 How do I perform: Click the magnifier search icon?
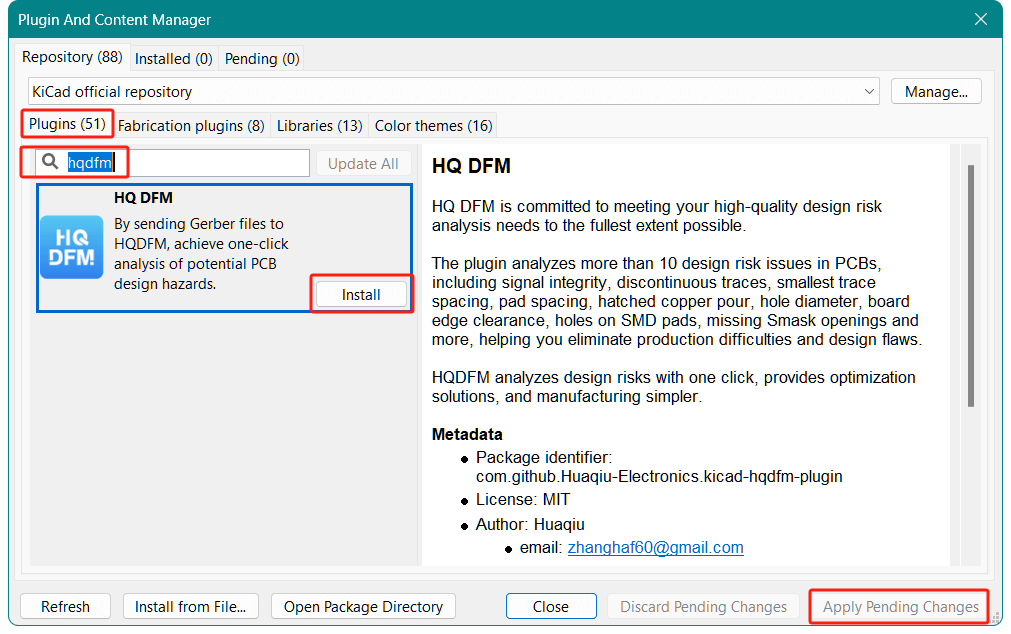click(x=50, y=163)
